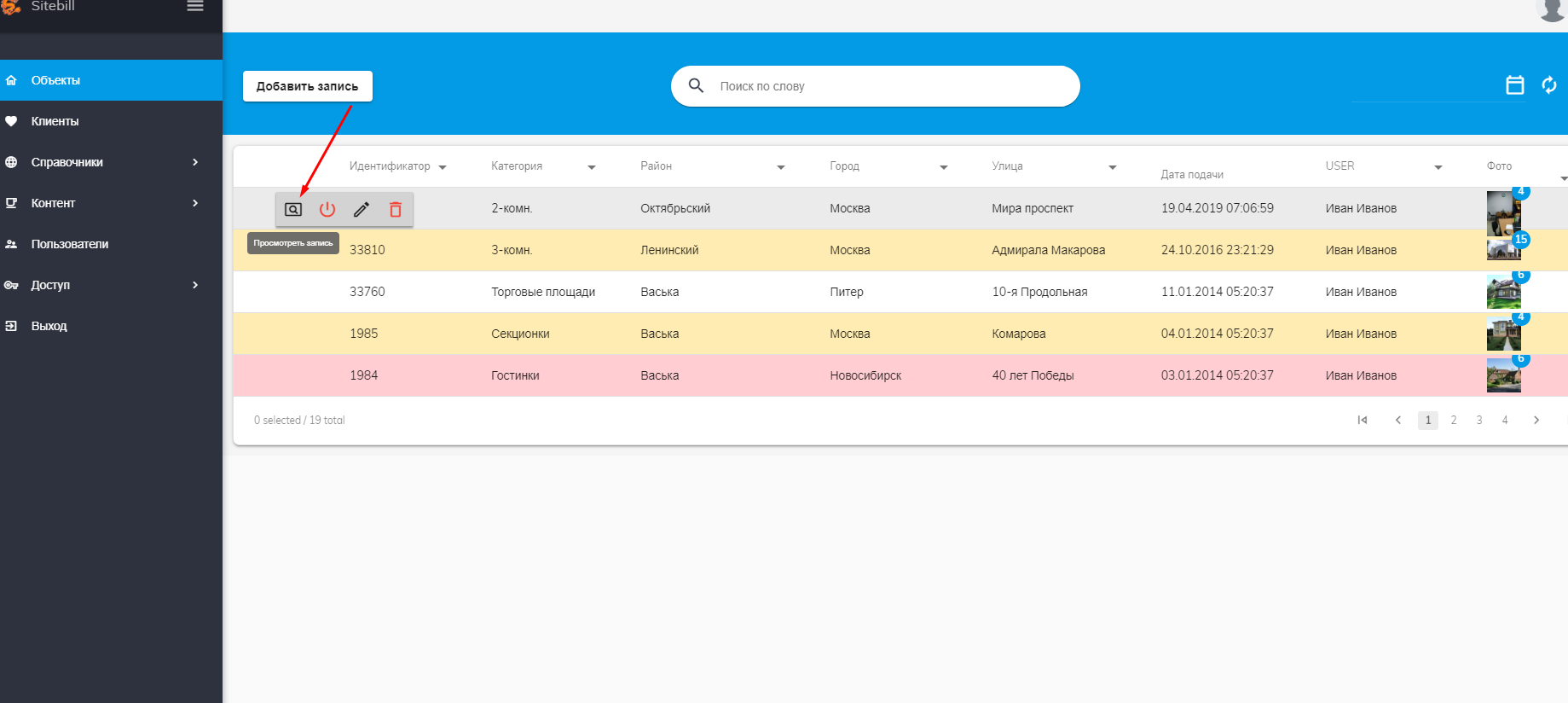Click the hamburger menu icon
This screenshot has height=703, width=1568.
tap(195, 6)
